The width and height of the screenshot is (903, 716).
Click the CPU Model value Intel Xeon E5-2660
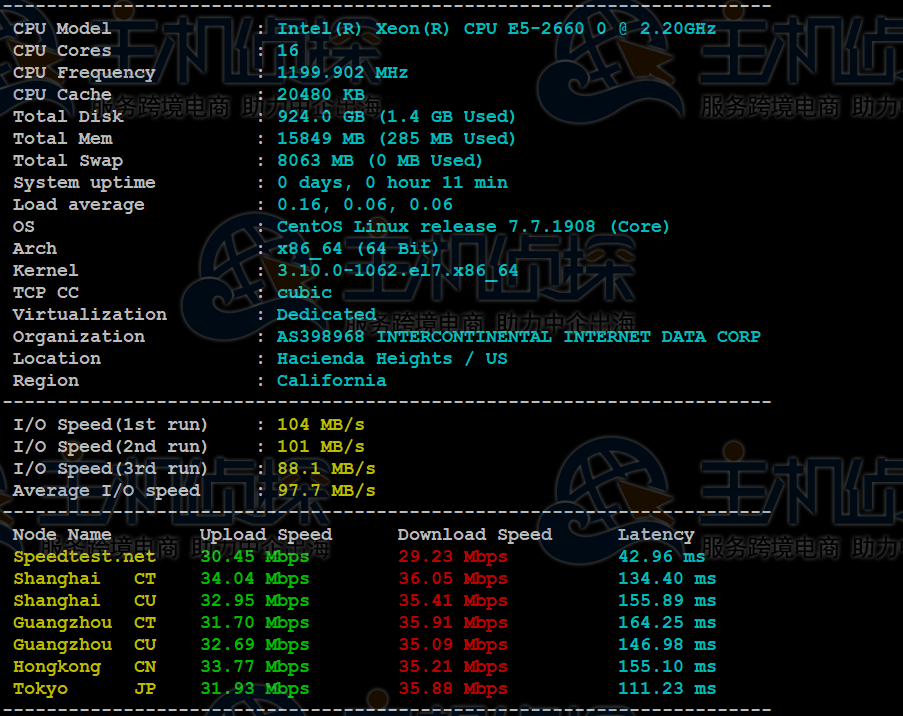coord(496,29)
